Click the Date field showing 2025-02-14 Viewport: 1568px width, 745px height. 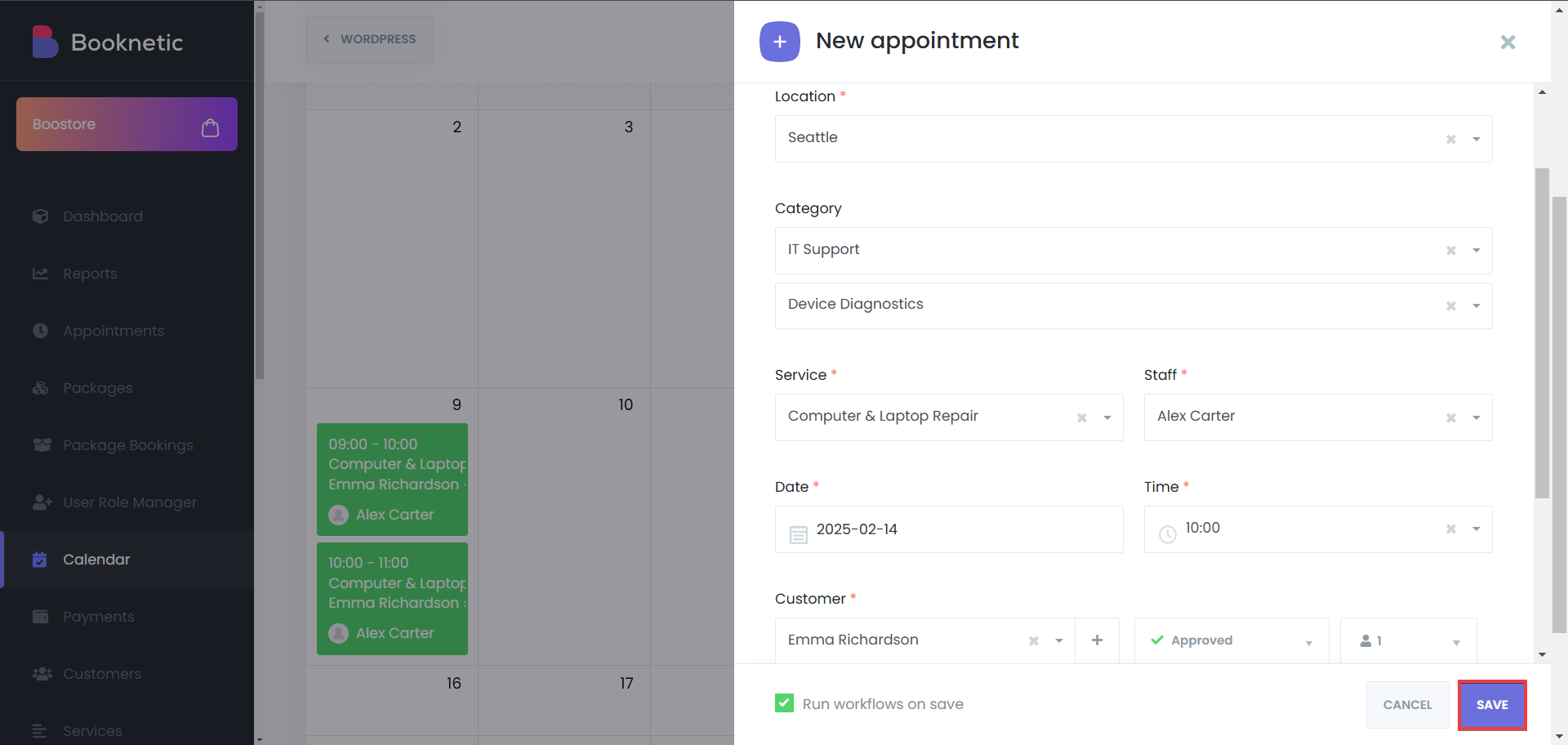[x=949, y=529]
